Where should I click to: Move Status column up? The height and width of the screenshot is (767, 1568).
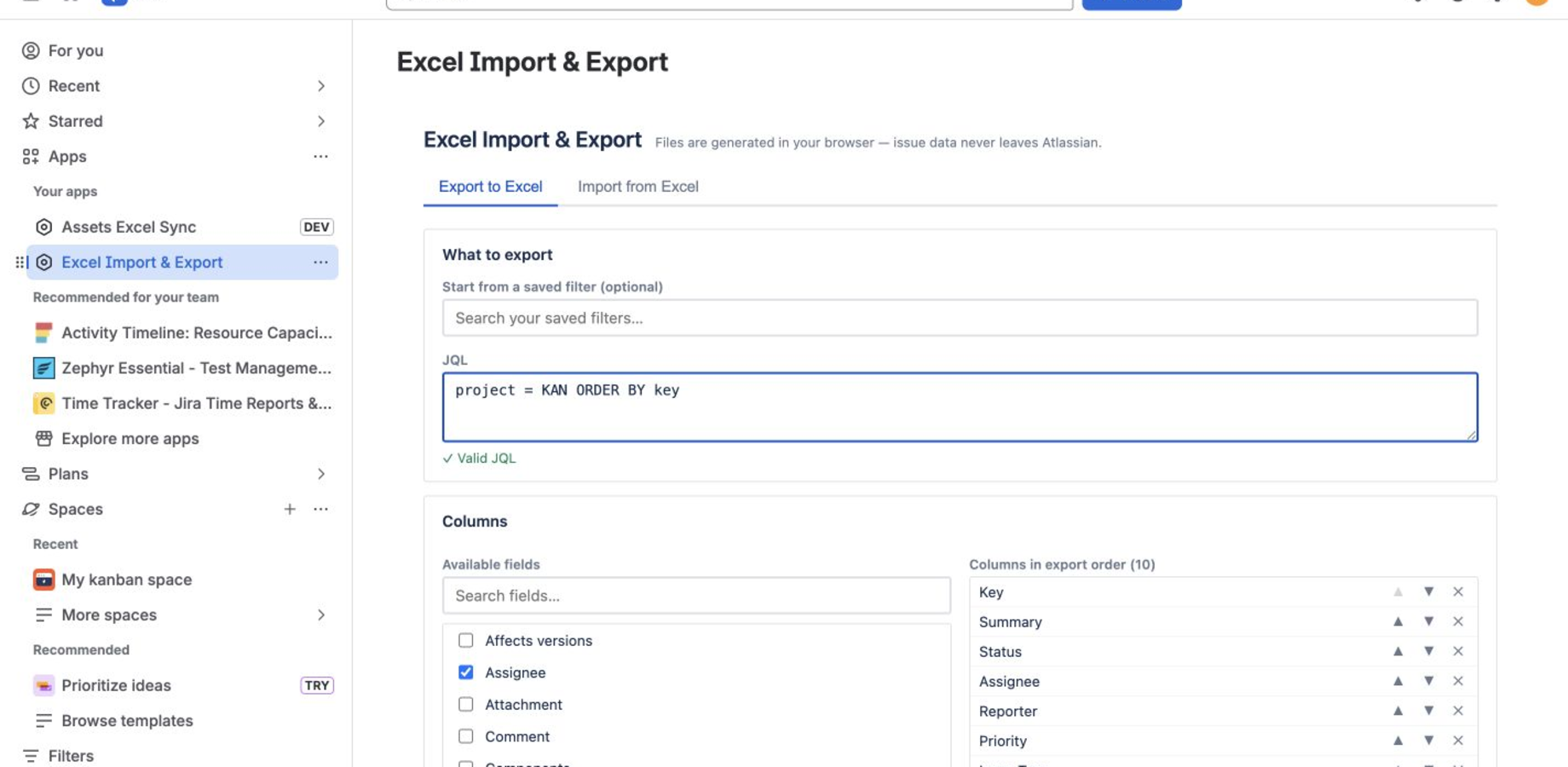click(1398, 651)
